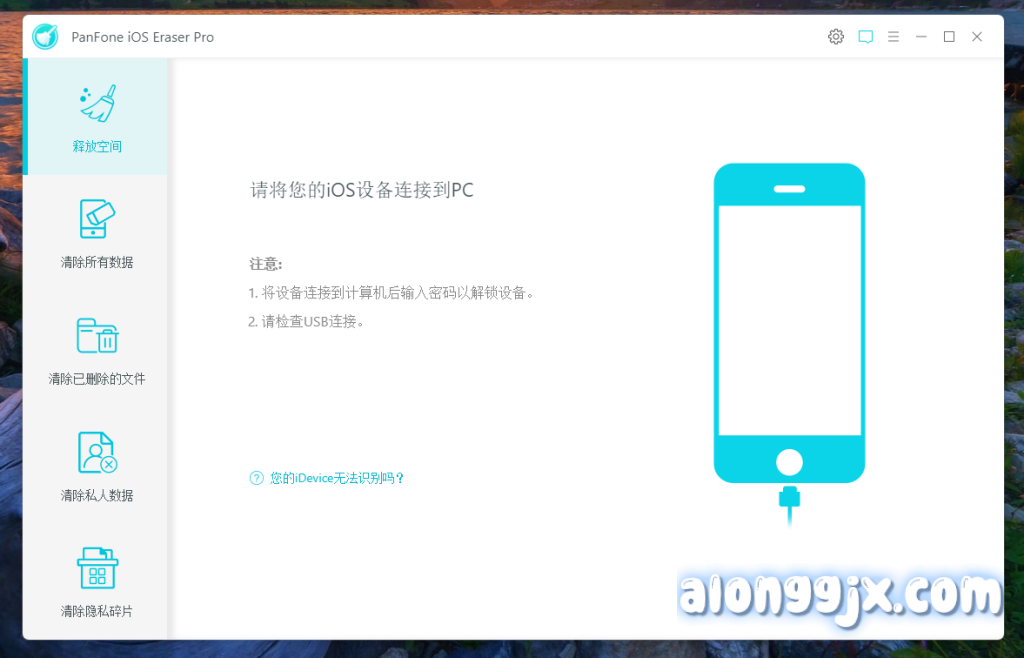Choose the 清除隐私碎片 text label
Viewport: 1024px width, 658px height.
(97, 611)
